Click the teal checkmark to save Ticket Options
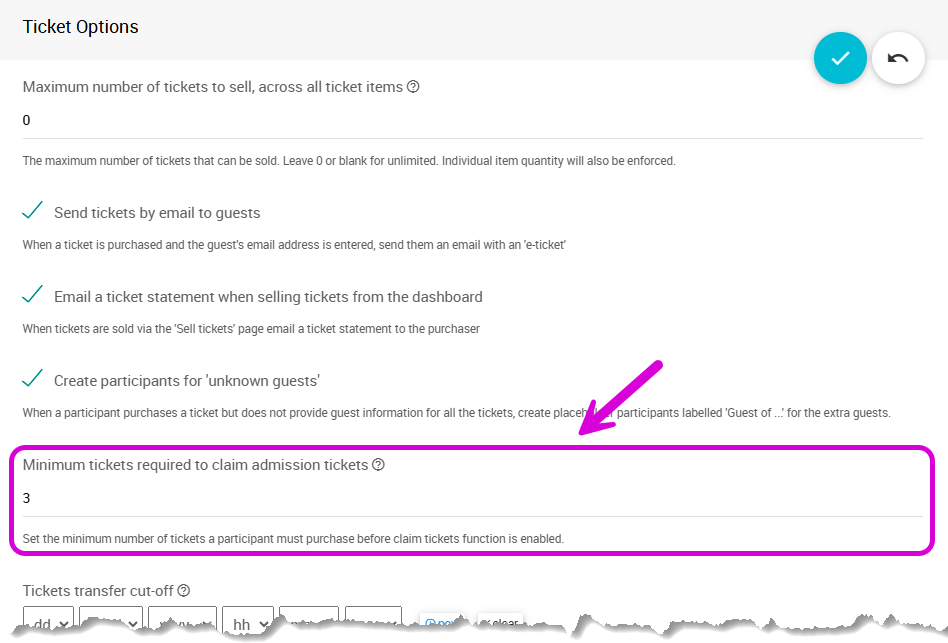The image size is (948, 643). [840, 58]
